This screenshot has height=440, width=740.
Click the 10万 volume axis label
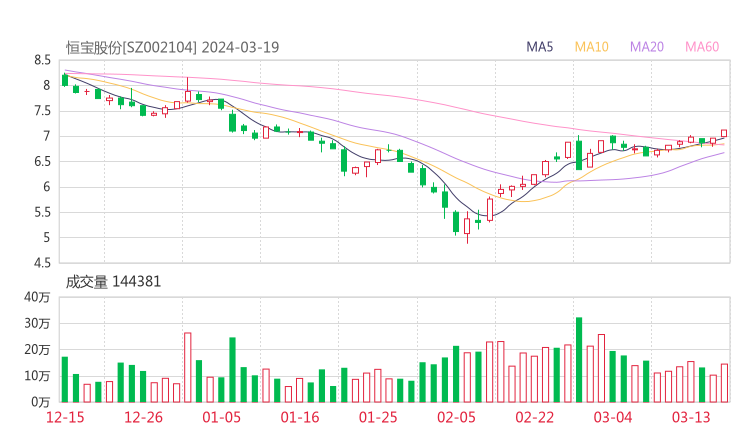[x=37, y=376]
